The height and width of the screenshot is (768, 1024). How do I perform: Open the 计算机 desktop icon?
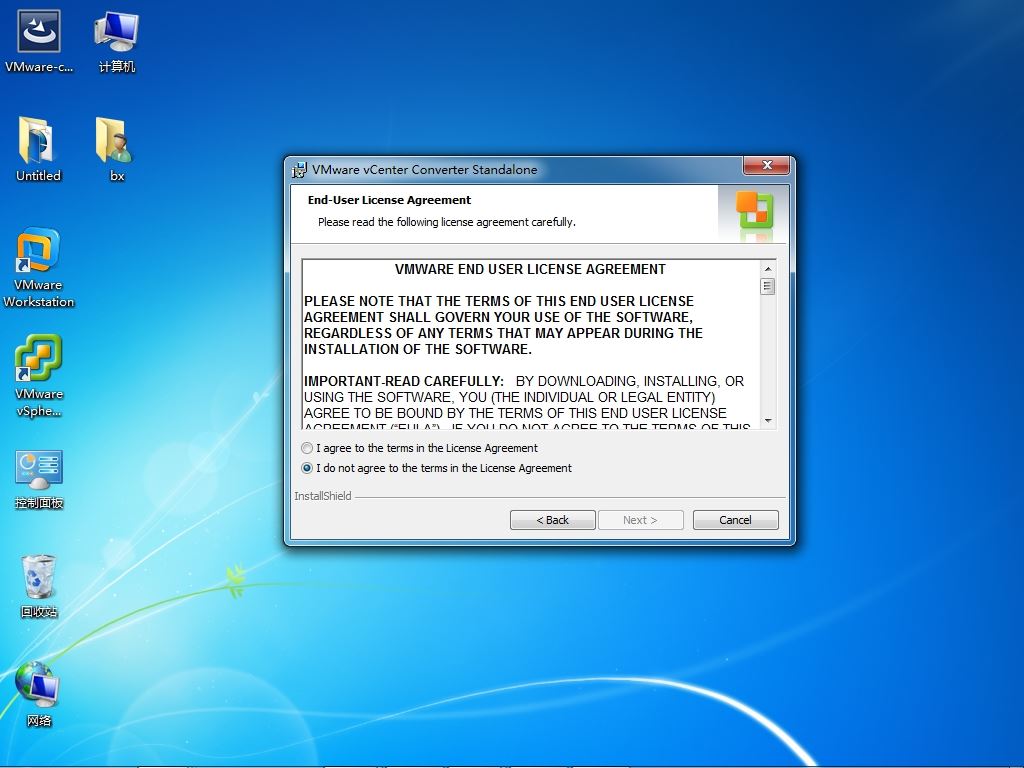click(116, 42)
